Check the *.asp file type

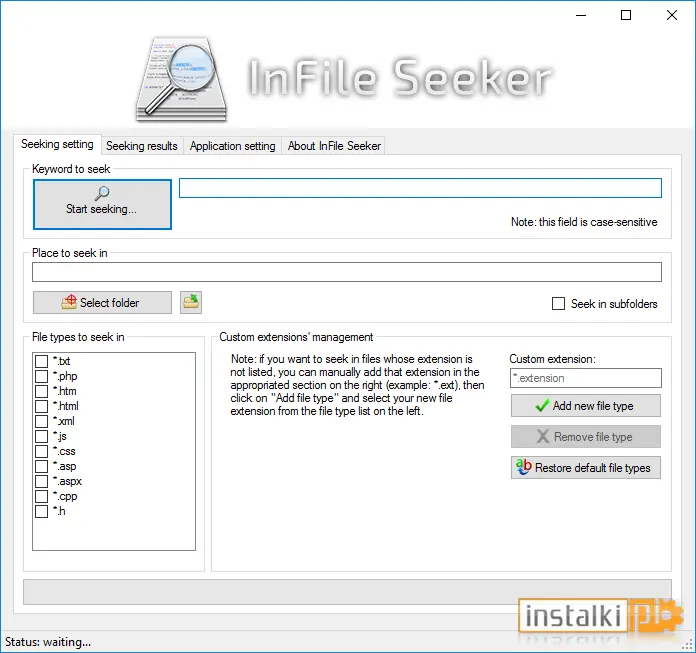[x=42, y=467]
